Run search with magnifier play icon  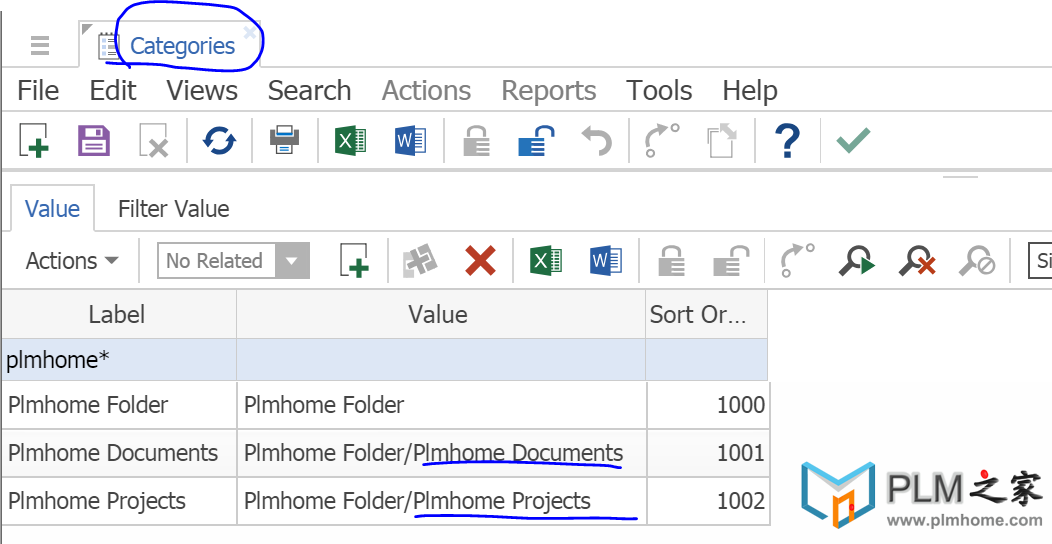[x=857, y=260]
